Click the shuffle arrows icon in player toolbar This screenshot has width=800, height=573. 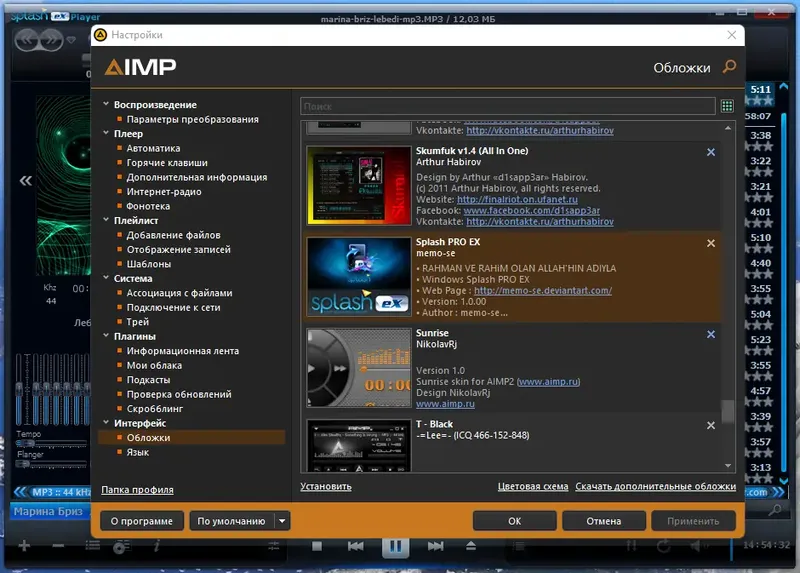click(632, 546)
